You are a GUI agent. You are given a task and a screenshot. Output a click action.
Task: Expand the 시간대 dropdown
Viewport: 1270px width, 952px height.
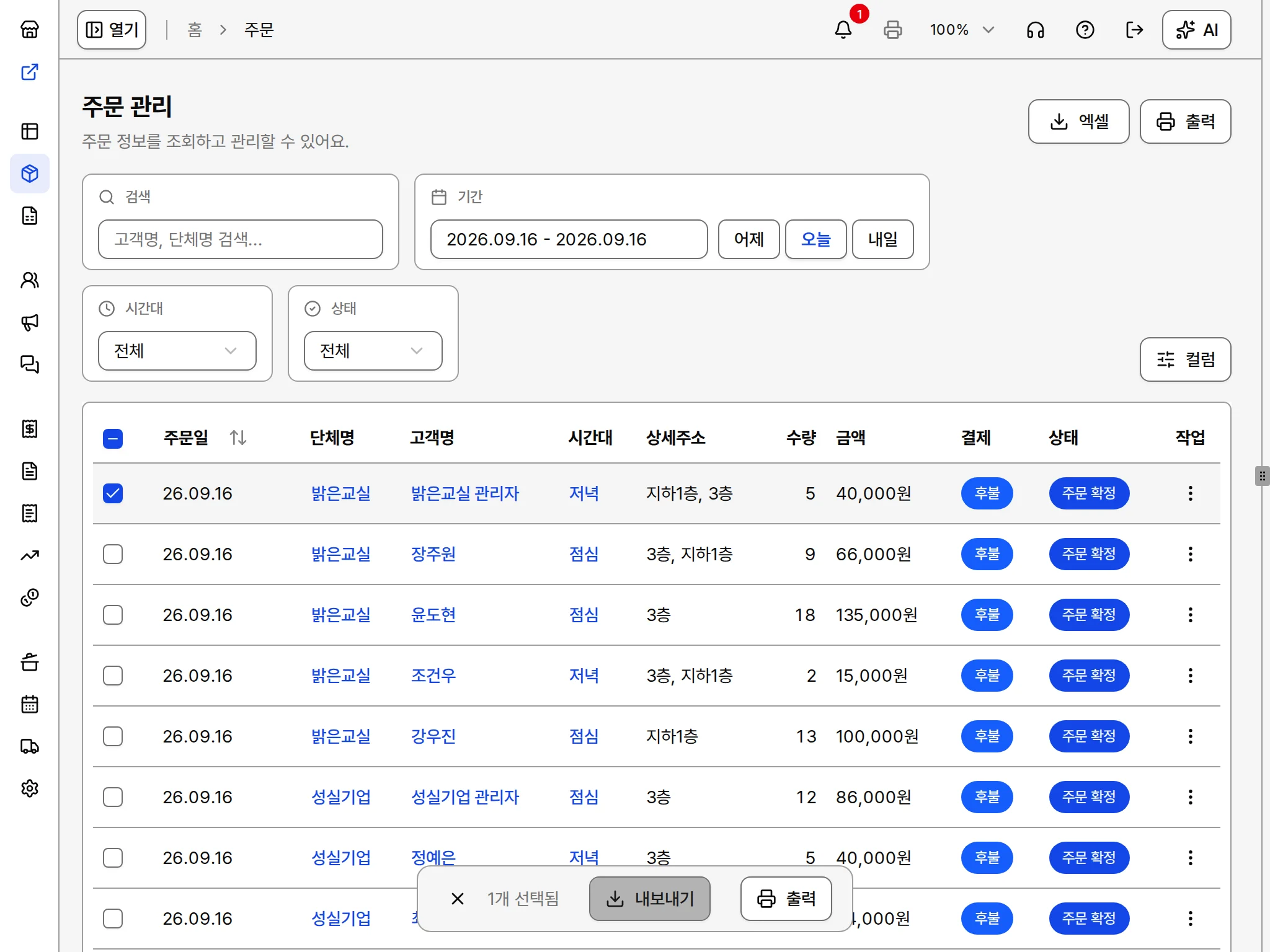pos(177,351)
